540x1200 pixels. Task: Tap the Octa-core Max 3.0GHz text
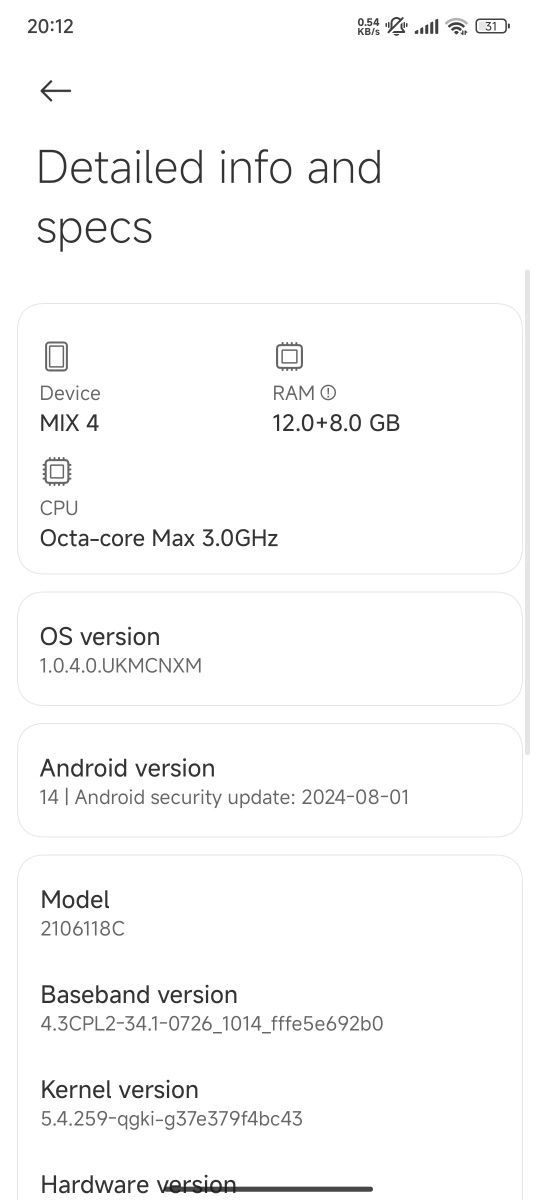click(159, 538)
